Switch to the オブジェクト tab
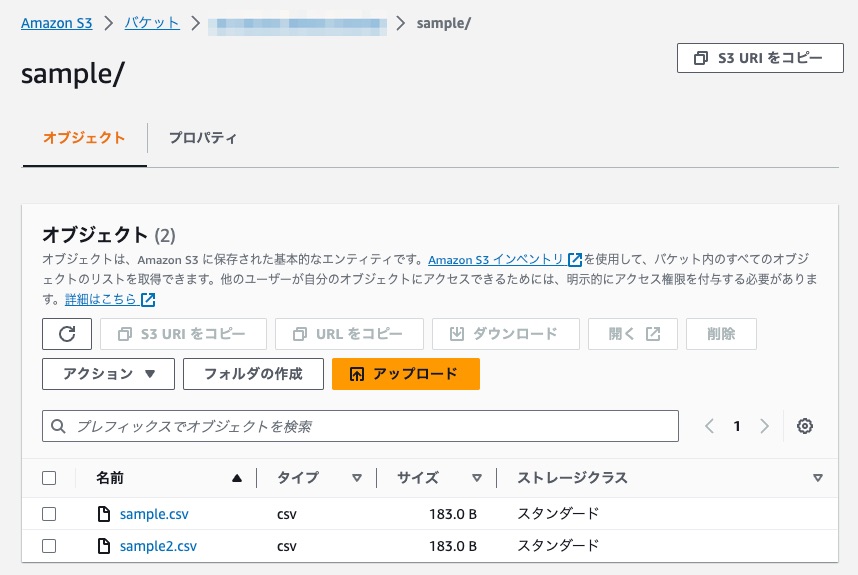 click(84, 138)
